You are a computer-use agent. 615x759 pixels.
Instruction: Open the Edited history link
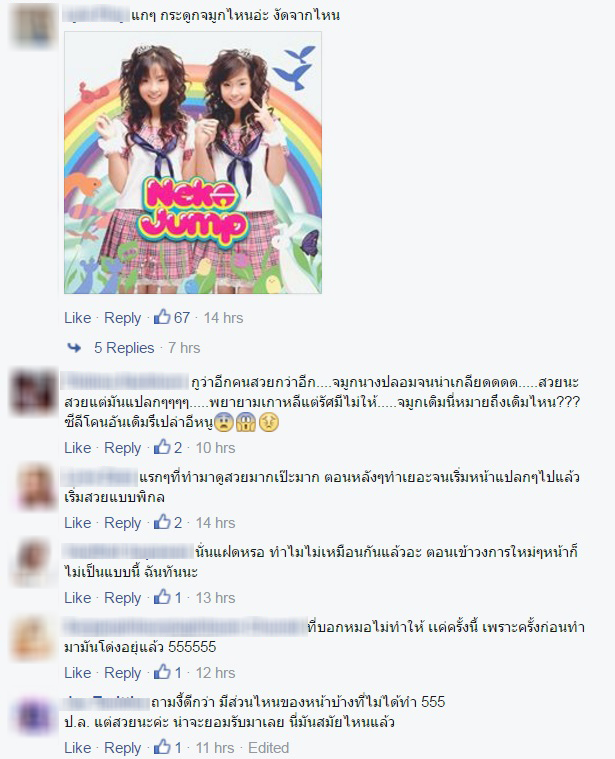(x=269, y=747)
